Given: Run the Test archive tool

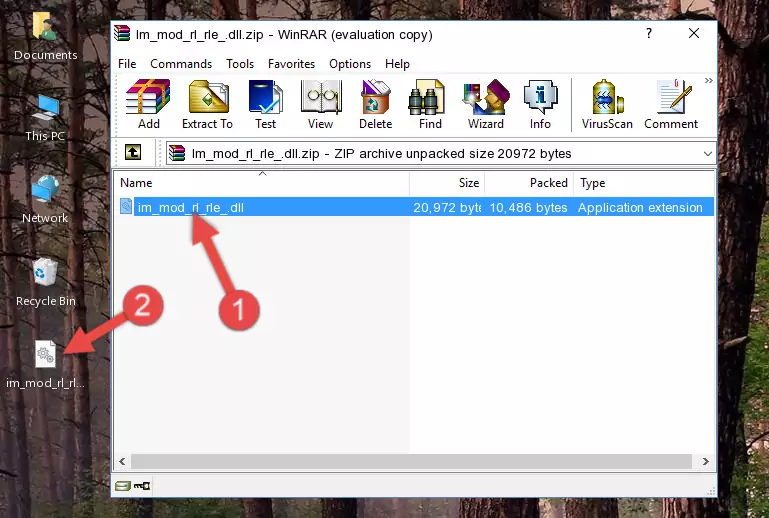Looking at the screenshot, I should pyautogui.click(x=265, y=104).
